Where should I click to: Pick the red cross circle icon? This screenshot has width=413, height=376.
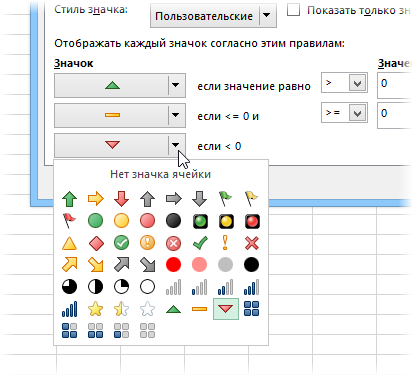pyautogui.click(x=173, y=243)
